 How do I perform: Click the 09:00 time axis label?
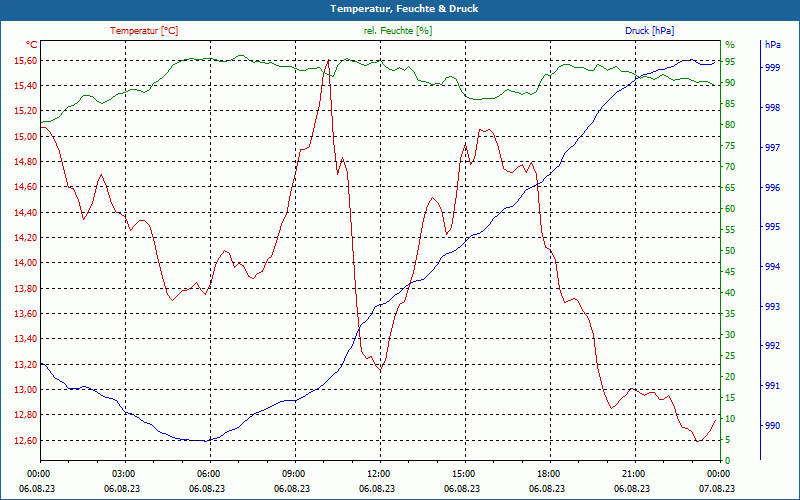point(293,473)
